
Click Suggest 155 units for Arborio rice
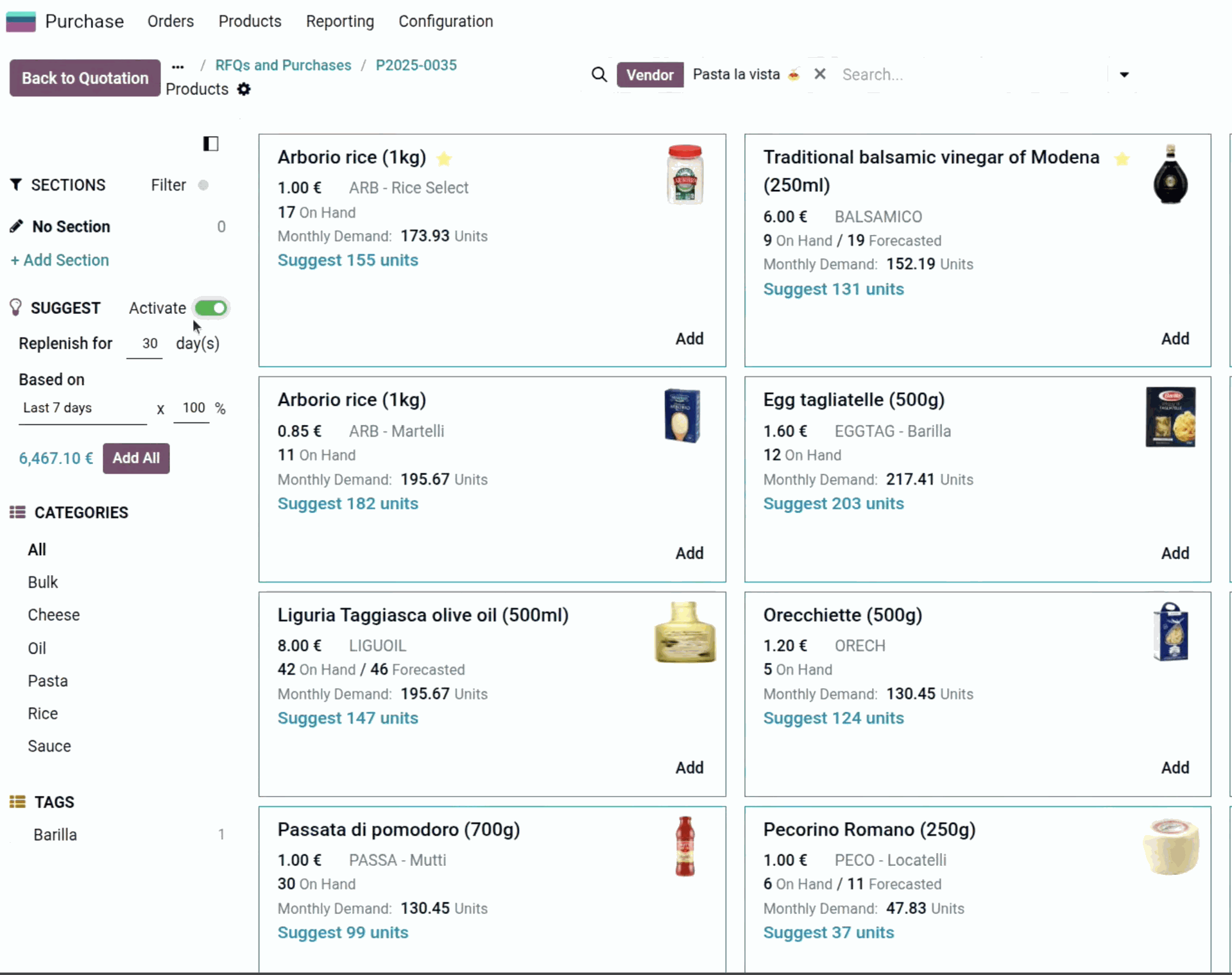347,260
